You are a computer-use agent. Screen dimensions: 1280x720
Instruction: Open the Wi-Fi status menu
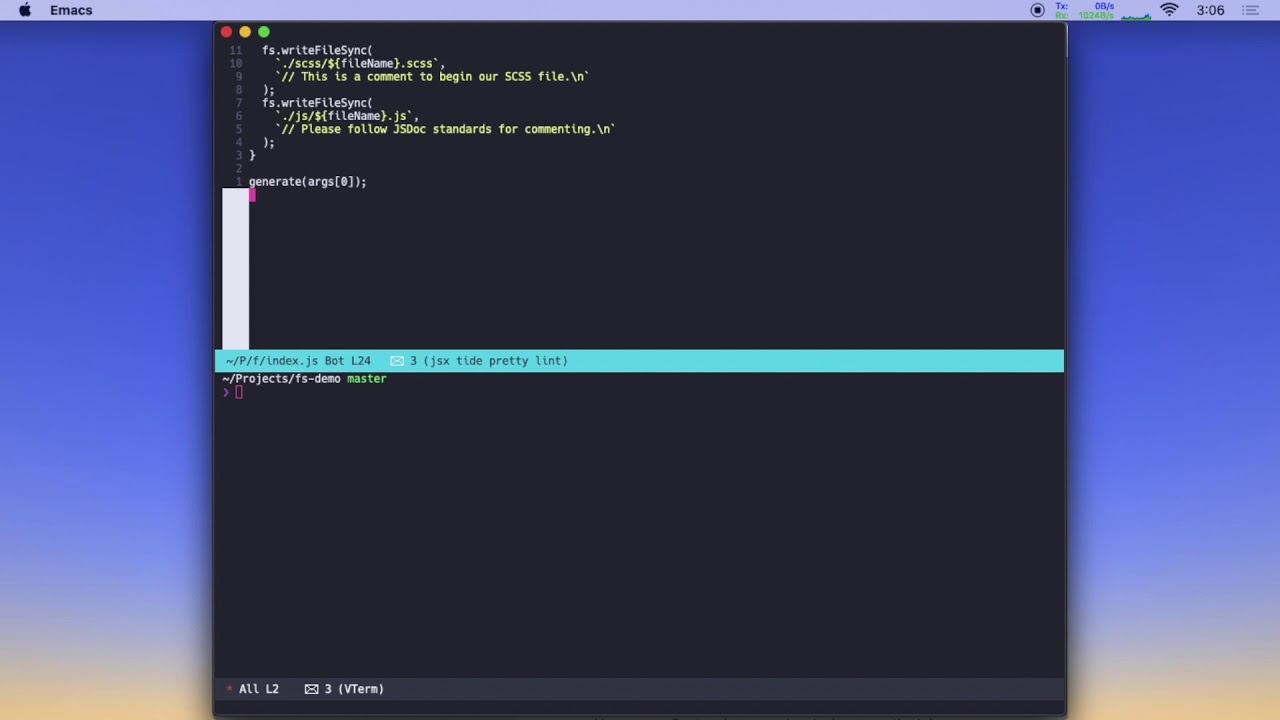(x=1169, y=10)
